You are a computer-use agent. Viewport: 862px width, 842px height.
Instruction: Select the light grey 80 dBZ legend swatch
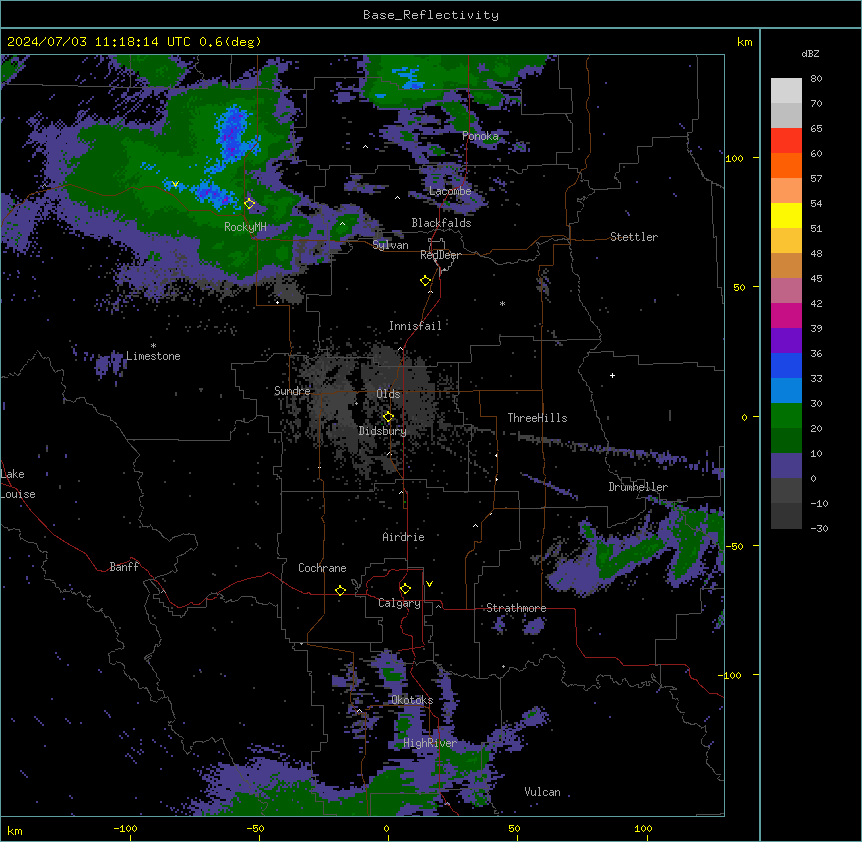pos(786,91)
